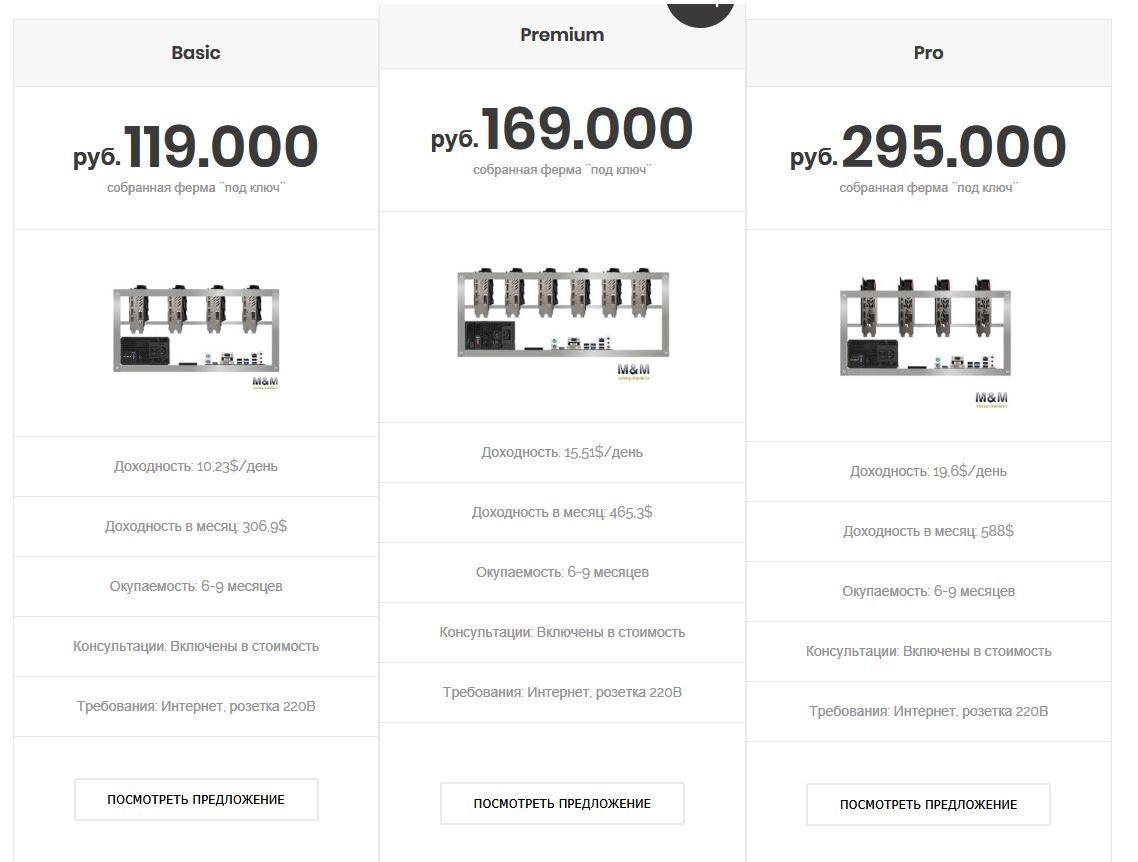Select the 169.000 Premium price

click(587, 129)
